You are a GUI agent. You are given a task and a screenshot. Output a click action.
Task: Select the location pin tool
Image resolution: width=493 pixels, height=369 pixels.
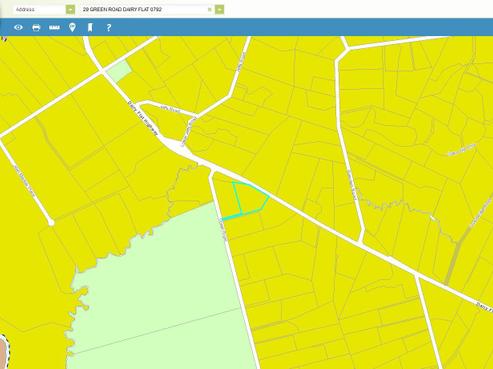pyautogui.click(x=72, y=27)
